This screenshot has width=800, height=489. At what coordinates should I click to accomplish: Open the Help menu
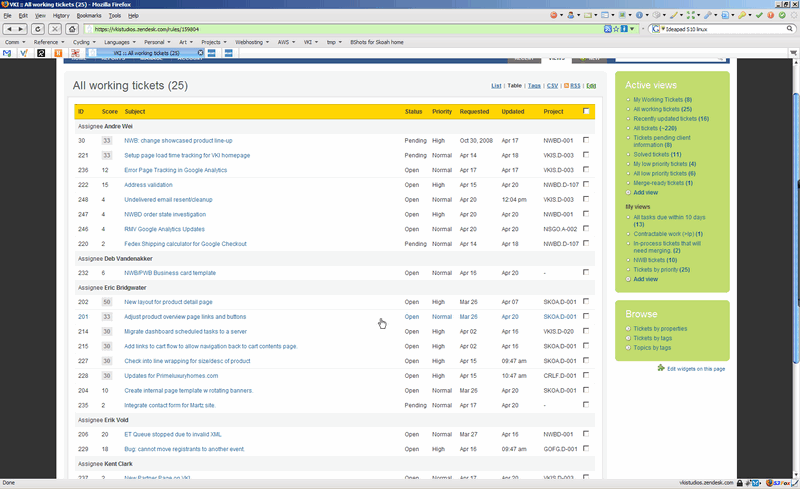pyautogui.click(x=133, y=16)
